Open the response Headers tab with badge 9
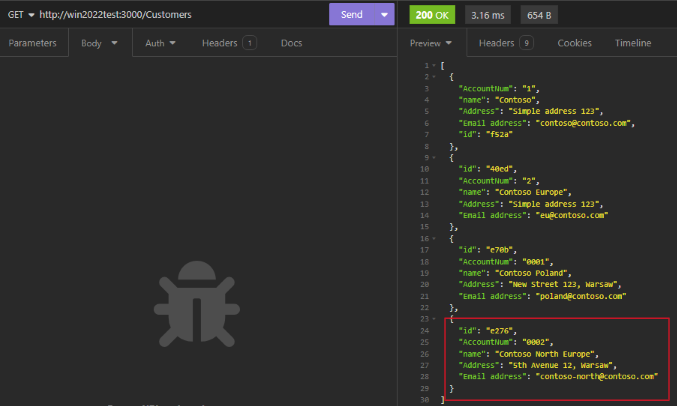677x406 pixels. click(x=505, y=43)
